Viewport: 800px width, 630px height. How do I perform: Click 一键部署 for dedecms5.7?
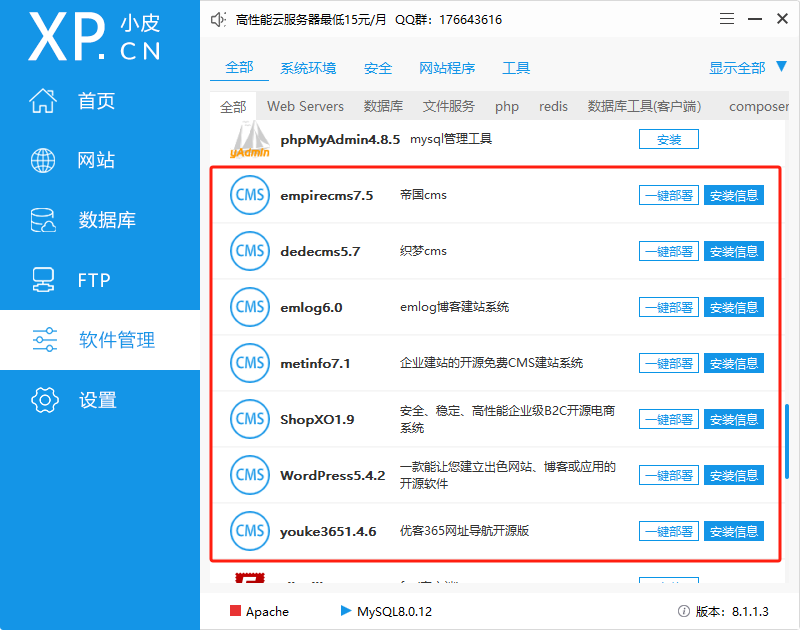point(668,251)
